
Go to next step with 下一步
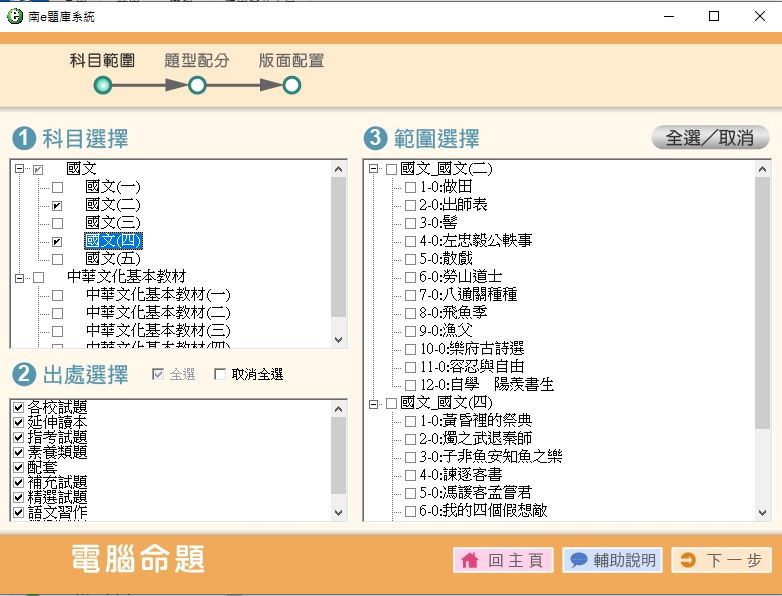tap(722, 560)
